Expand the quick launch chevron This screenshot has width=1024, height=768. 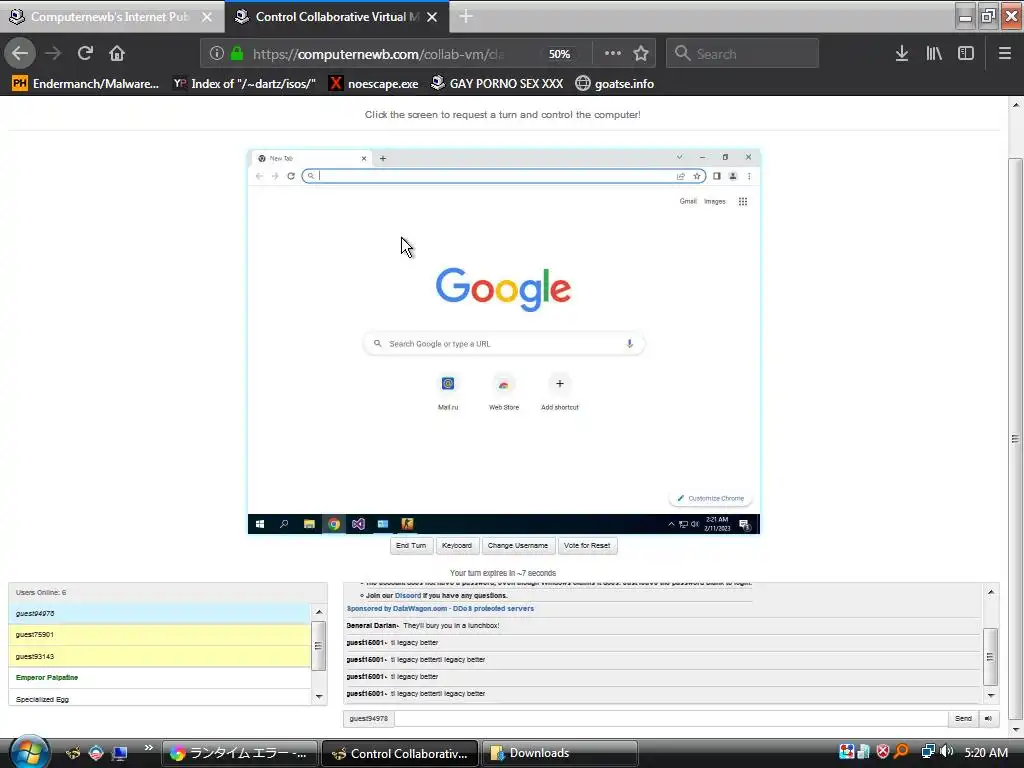coord(149,748)
